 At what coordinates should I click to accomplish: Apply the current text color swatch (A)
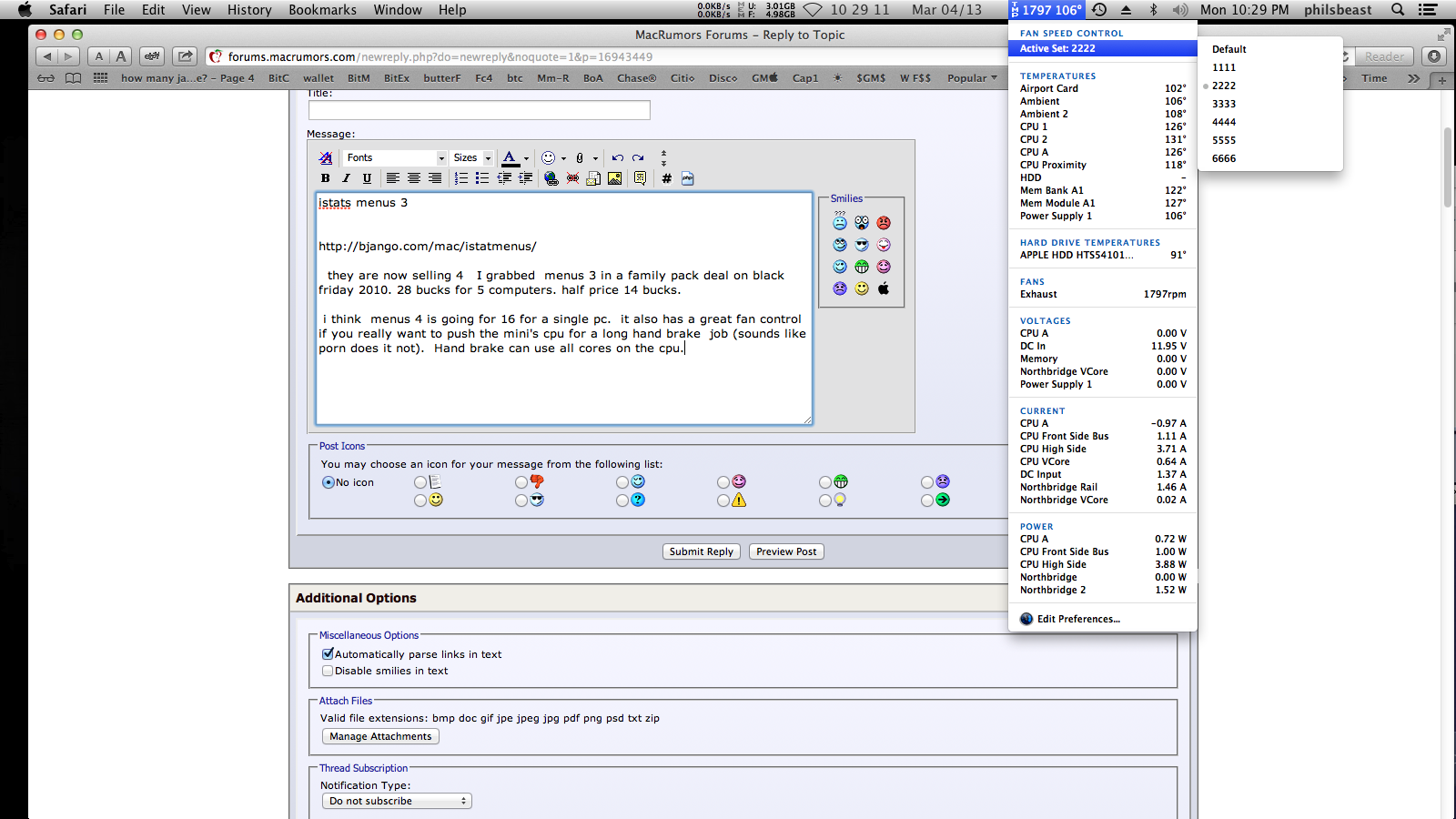pos(511,157)
